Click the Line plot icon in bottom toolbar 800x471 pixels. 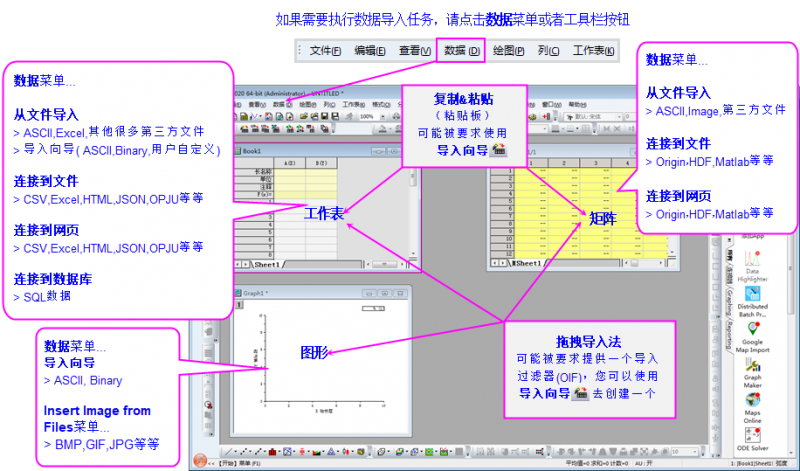[x=228, y=452]
